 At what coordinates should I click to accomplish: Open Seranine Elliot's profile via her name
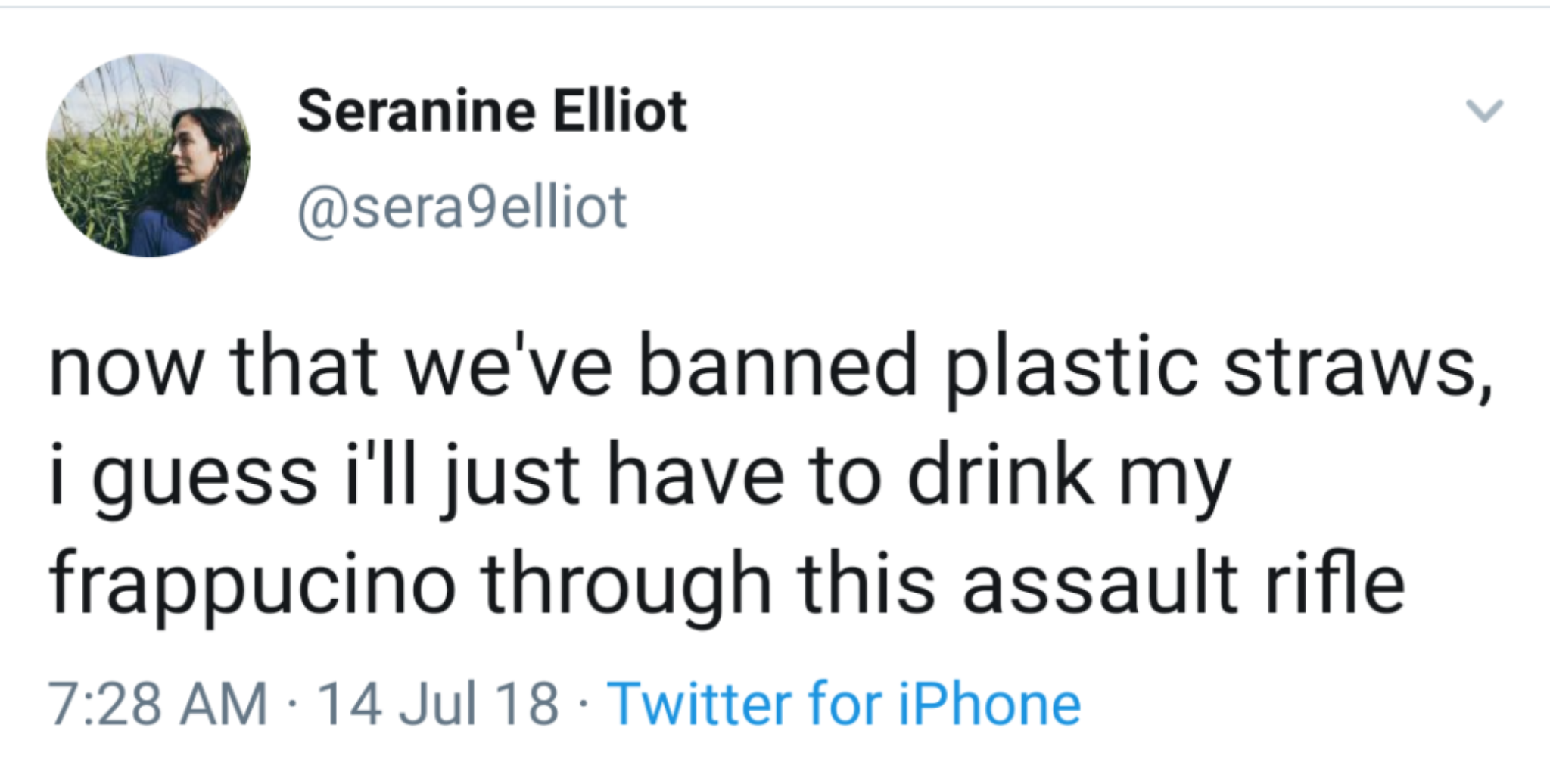(x=492, y=110)
